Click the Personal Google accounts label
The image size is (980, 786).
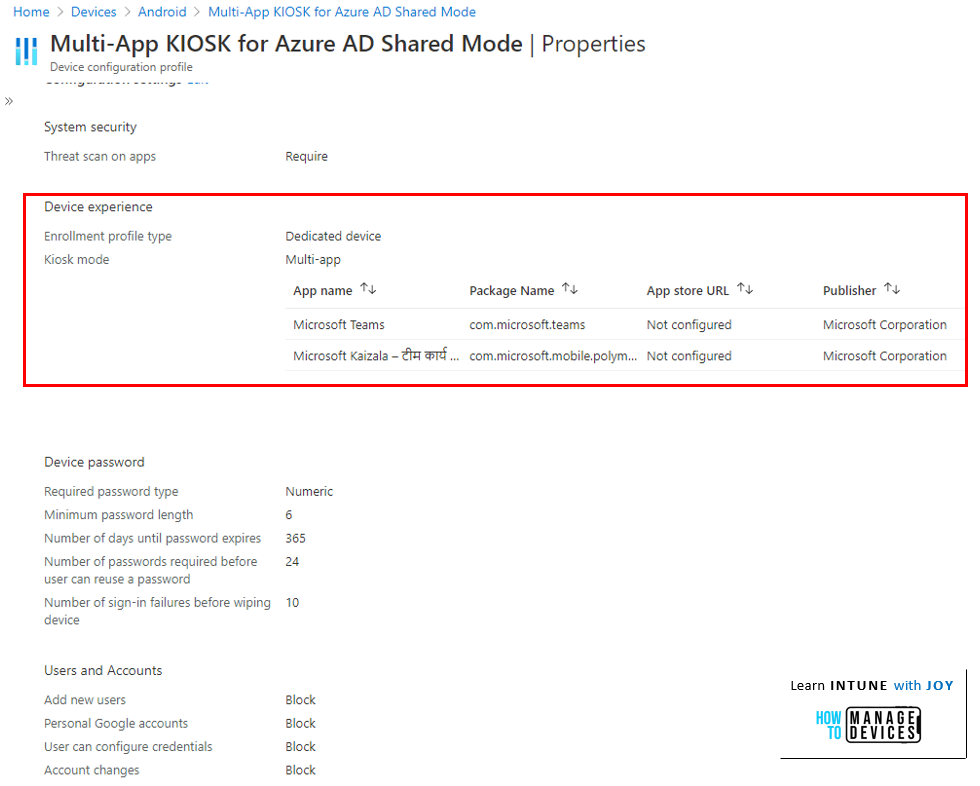click(x=116, y=724)
